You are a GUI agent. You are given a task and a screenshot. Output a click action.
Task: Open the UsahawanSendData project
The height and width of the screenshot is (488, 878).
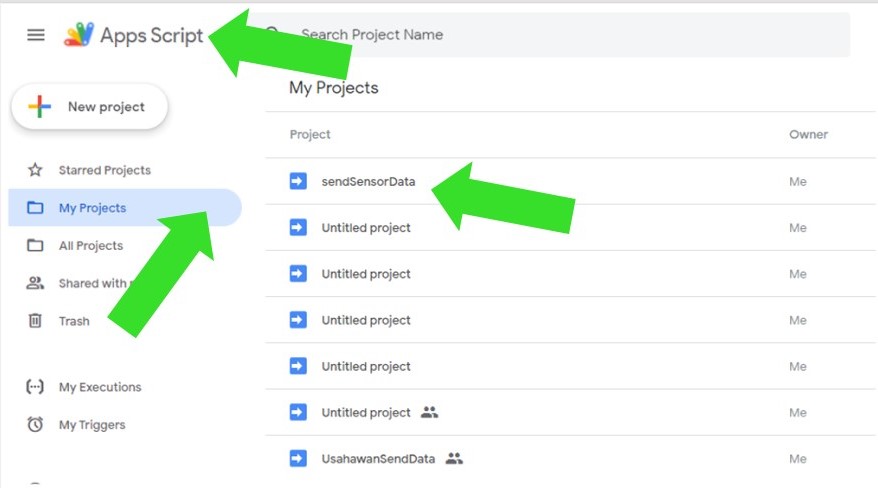[x=378, y=459]
